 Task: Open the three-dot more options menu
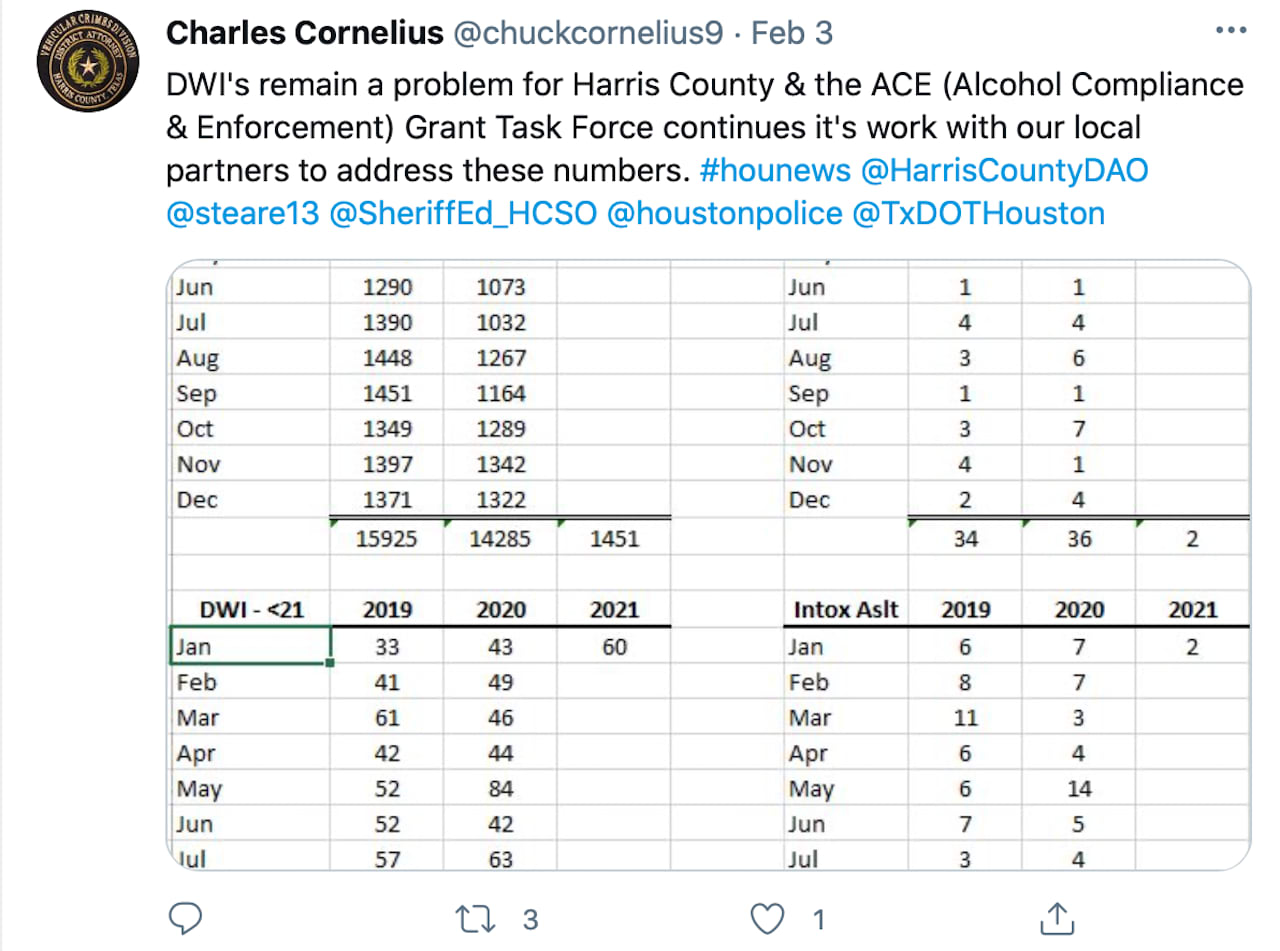pyautogui.click(x=1230, y=31)
